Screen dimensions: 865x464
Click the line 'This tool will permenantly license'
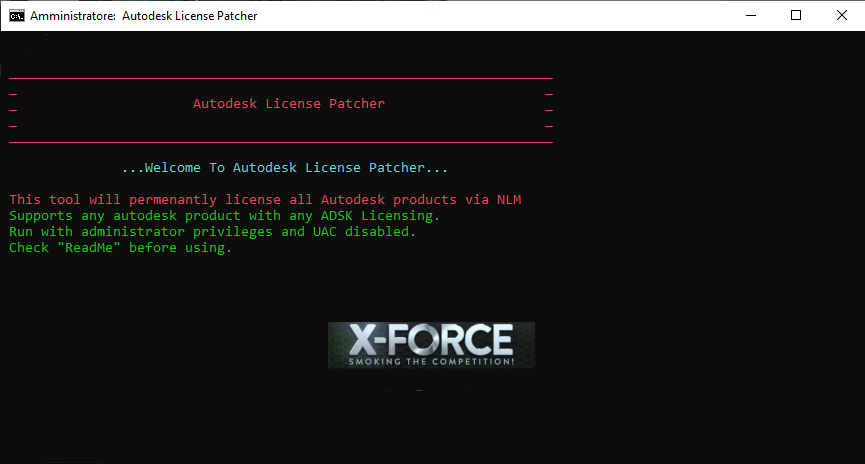click(x=265, y=200)
